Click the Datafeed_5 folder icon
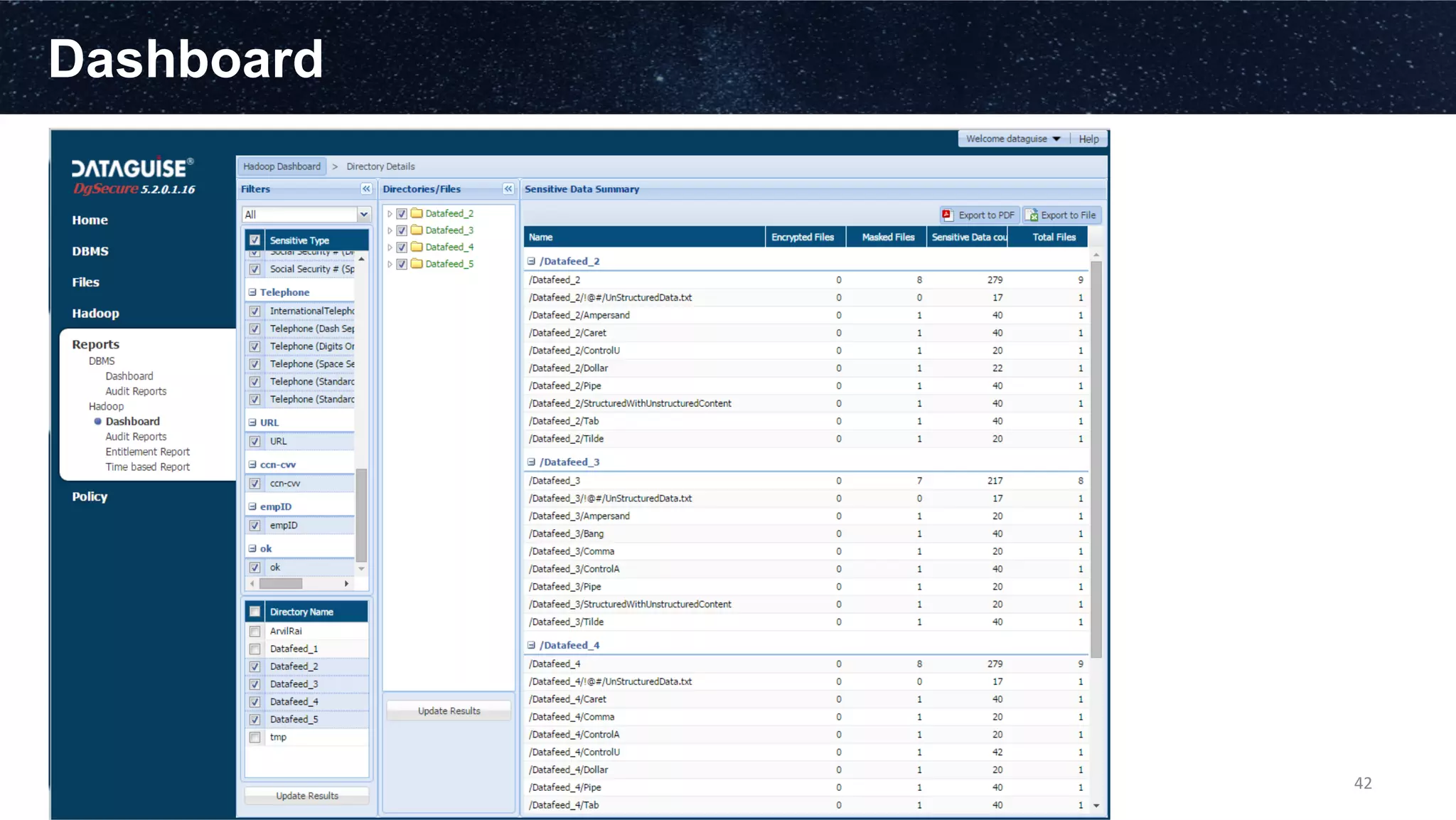 pos(417,264)
